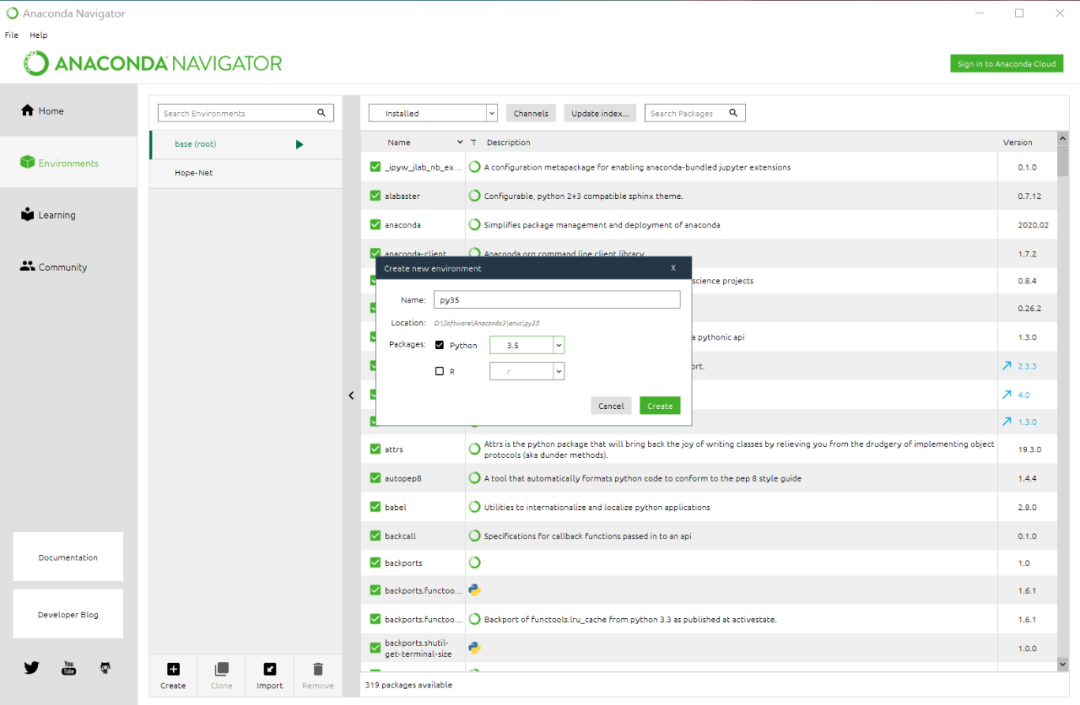1080x705 pixels.
Task: Click the Create button in dialog
Action: (x=660, y=406)
